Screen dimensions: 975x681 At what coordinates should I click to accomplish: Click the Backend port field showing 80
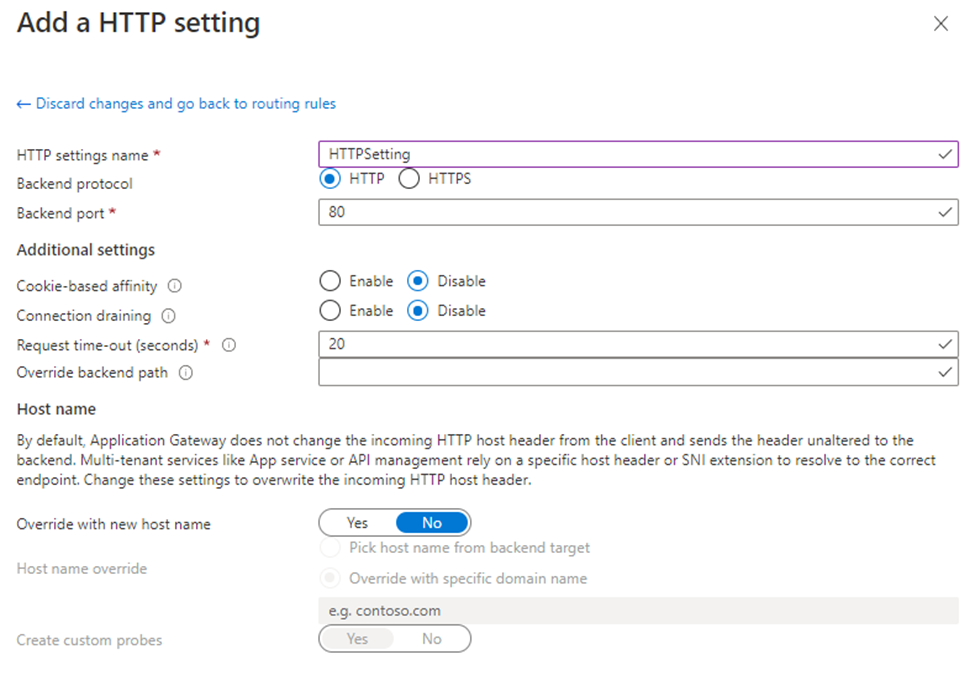point(638,212)
